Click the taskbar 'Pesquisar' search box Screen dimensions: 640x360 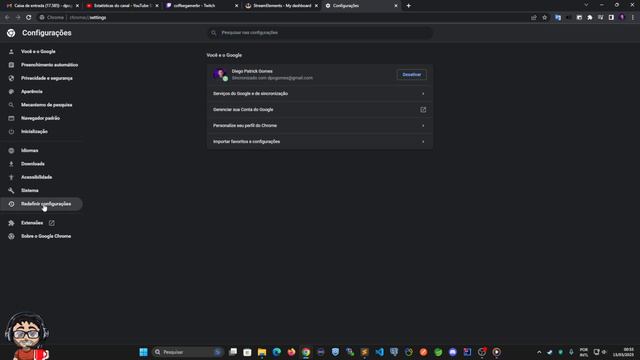pos(187,352)
